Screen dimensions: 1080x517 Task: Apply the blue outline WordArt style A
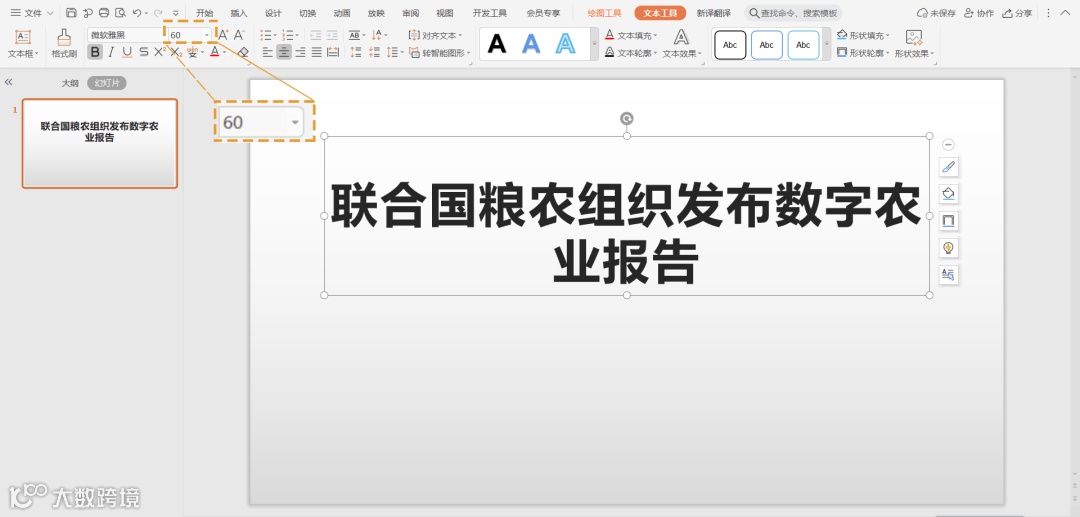point(565,44)
